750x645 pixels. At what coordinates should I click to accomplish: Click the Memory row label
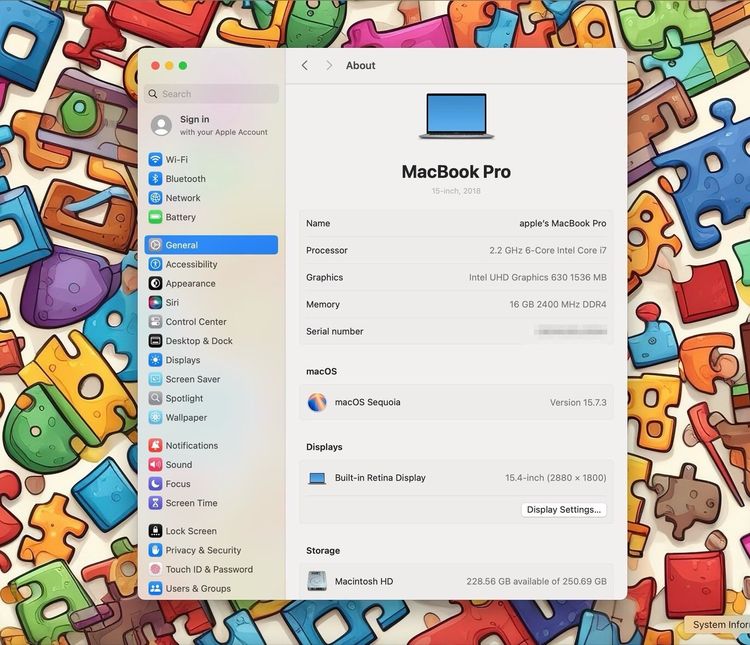[323, 304]
